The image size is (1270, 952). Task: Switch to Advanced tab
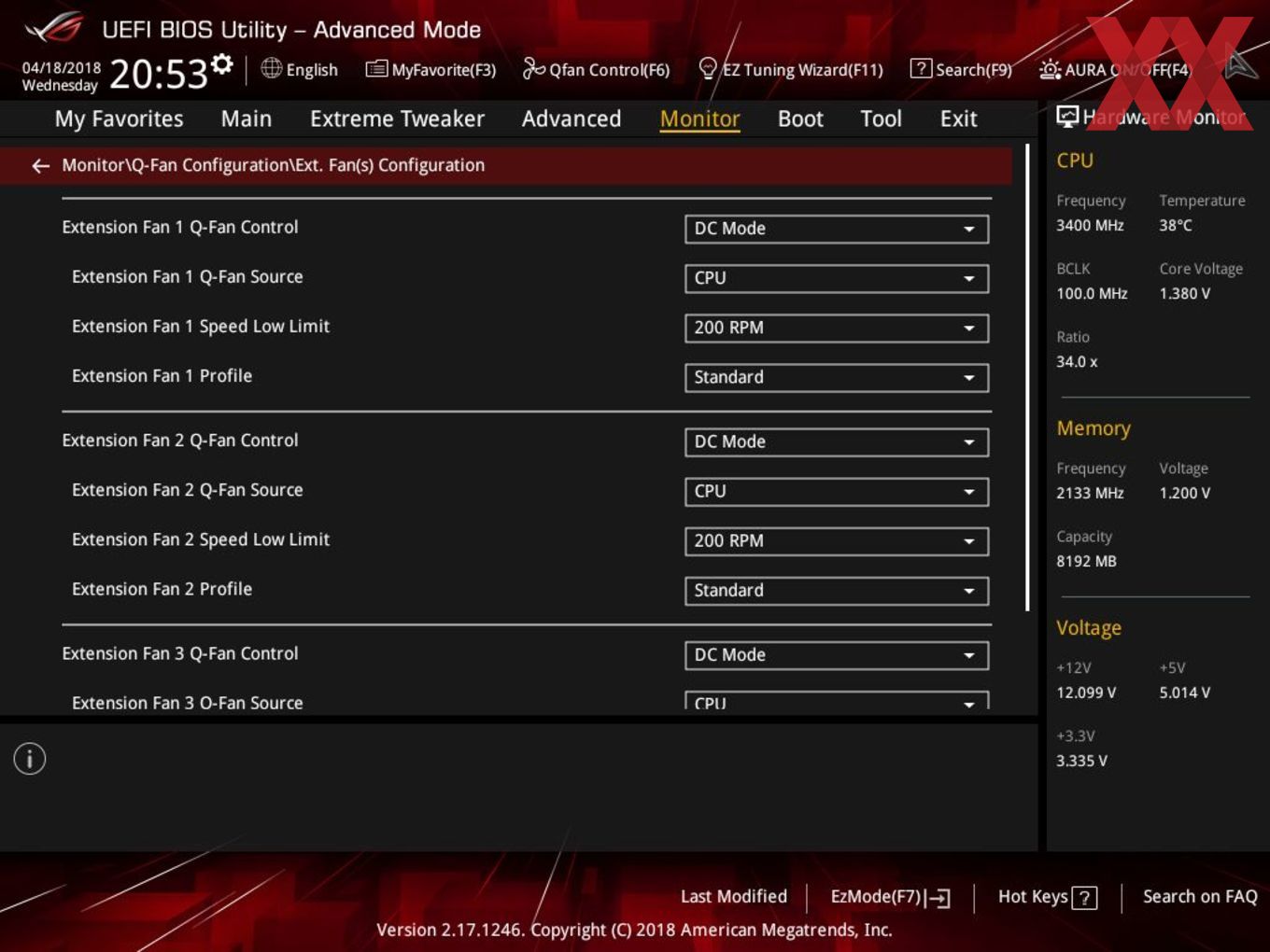point(571,119)
